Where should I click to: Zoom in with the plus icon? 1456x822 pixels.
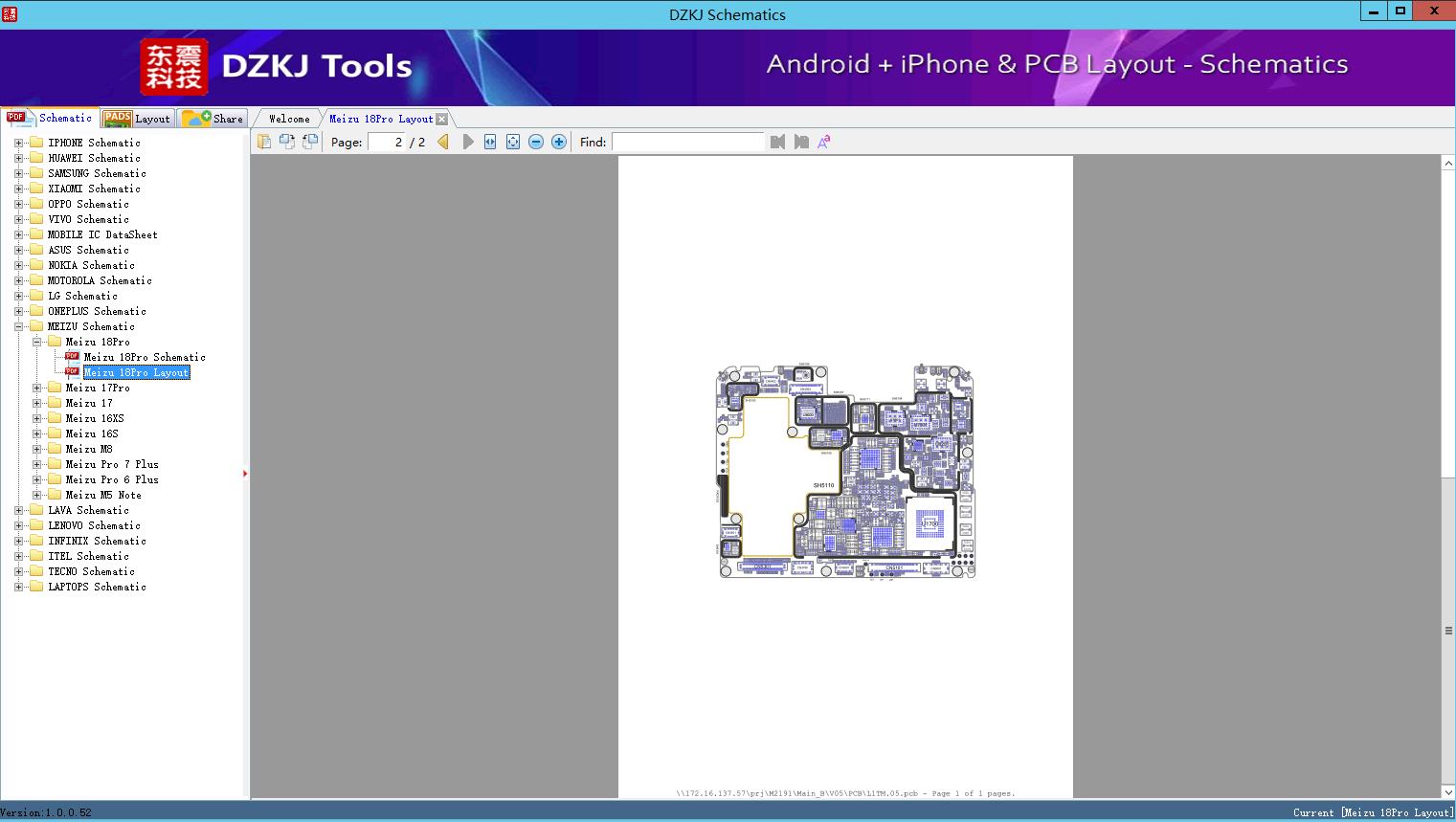click(559, 142)
